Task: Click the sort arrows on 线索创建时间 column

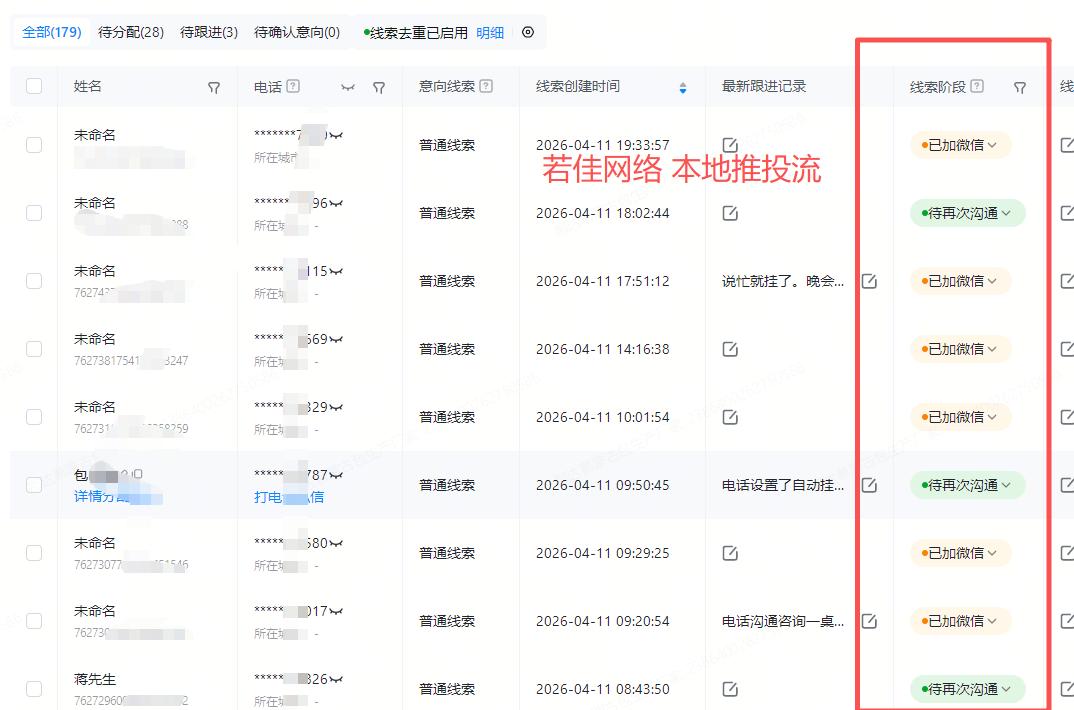Action: point(683,87)
